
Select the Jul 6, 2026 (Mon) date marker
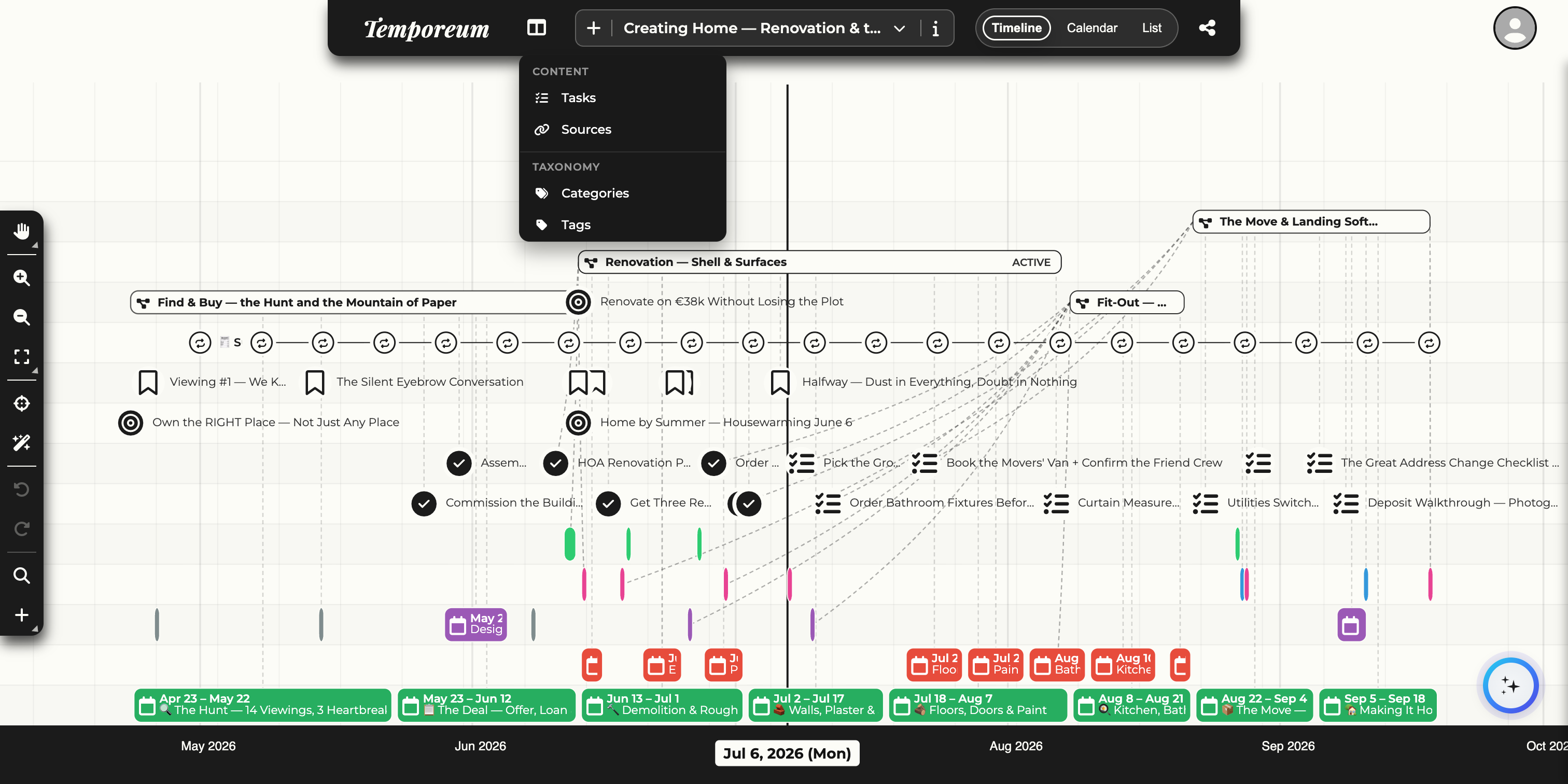coord(787,753)
